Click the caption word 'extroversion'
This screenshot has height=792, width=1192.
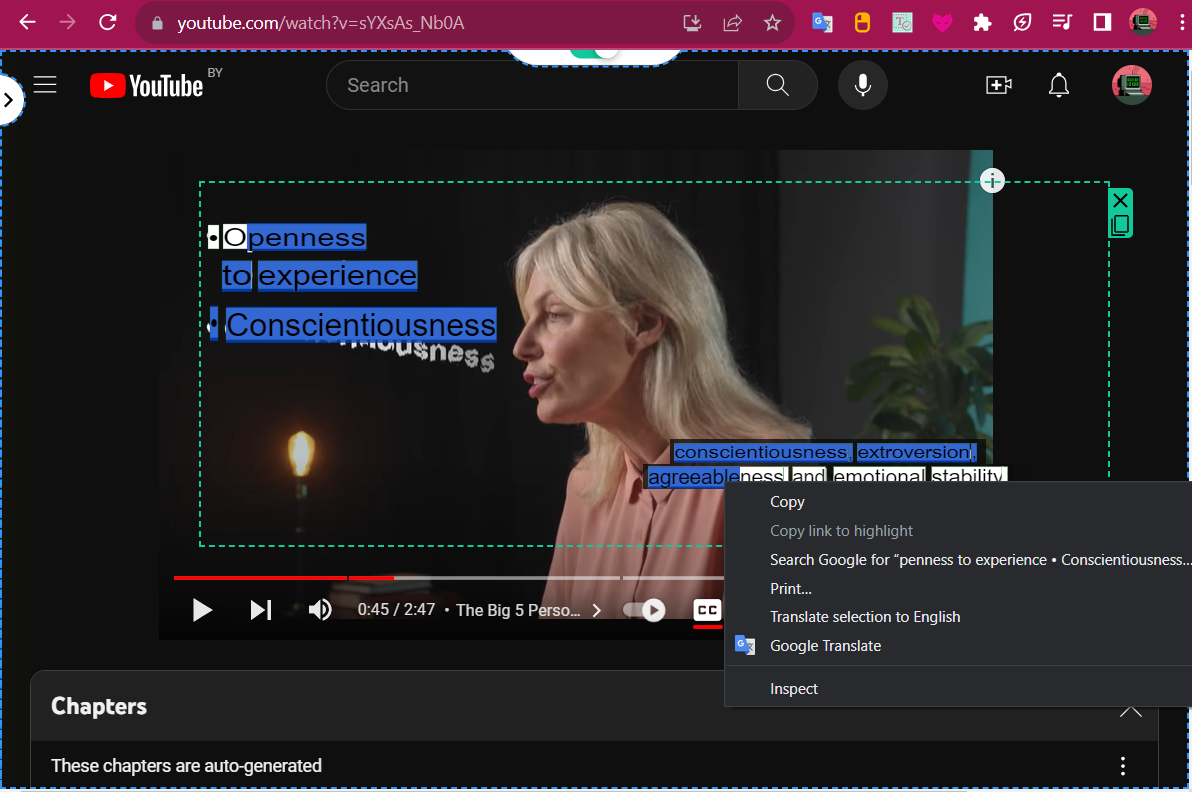pyautogui.click(x=915, y=452)
